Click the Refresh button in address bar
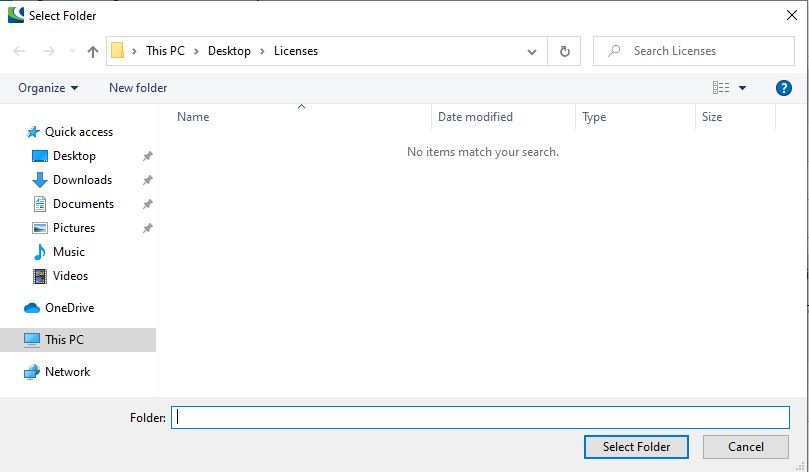809x472 pixels. (x=565, y=51)
